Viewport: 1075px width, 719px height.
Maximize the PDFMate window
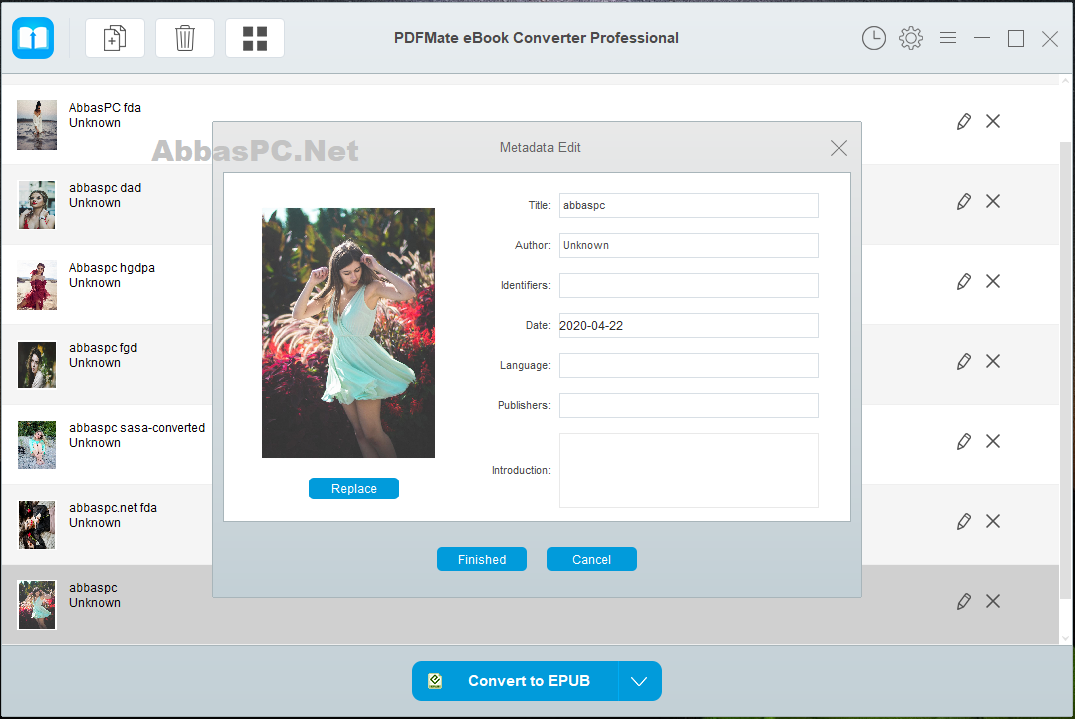point(1016,38)
